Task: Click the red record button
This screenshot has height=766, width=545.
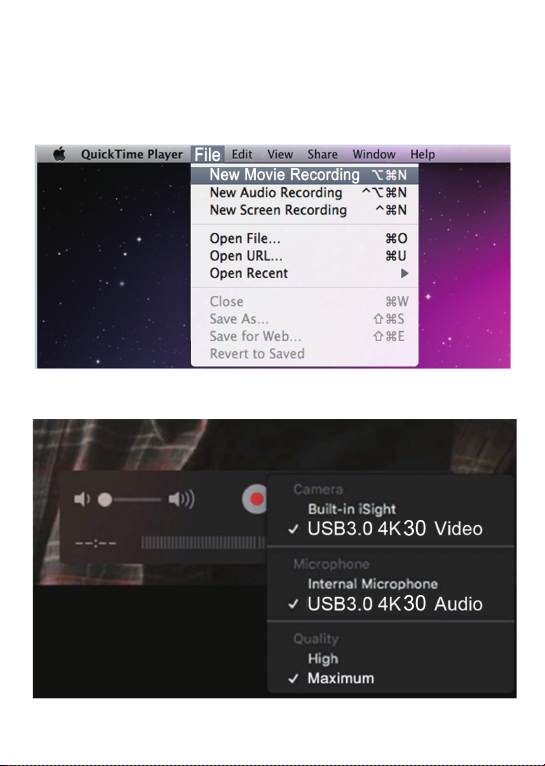Action: pos(255,499)
